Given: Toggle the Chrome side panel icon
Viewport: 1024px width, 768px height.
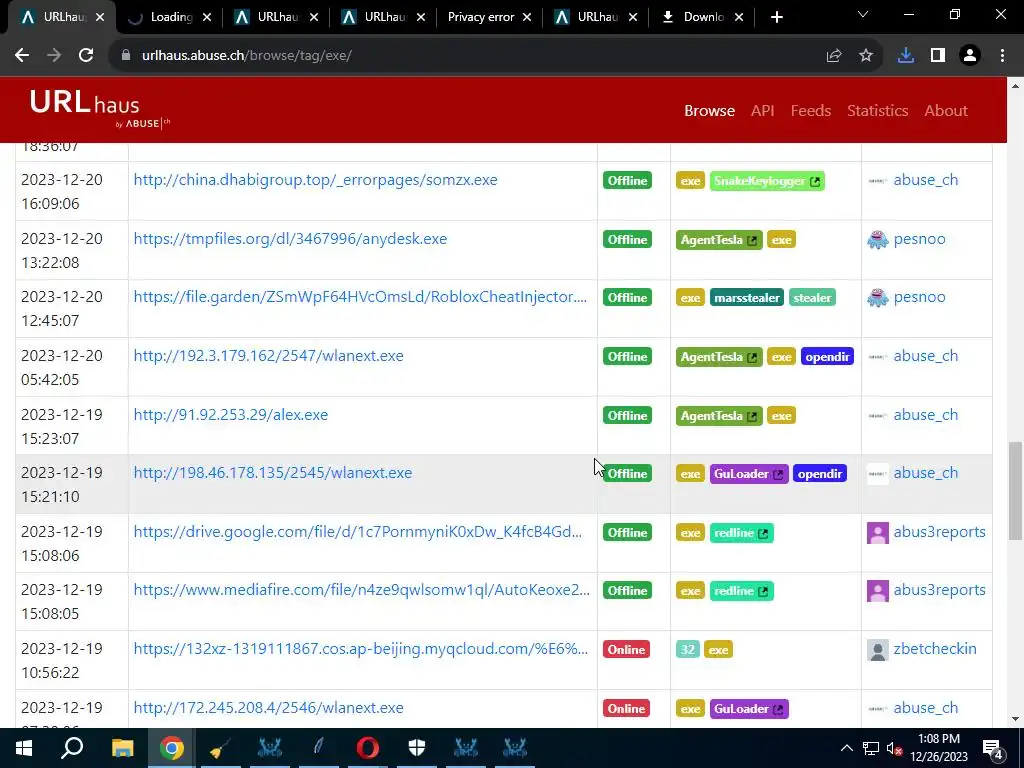Looking at the screenshot, I should [x=938, y=56].
